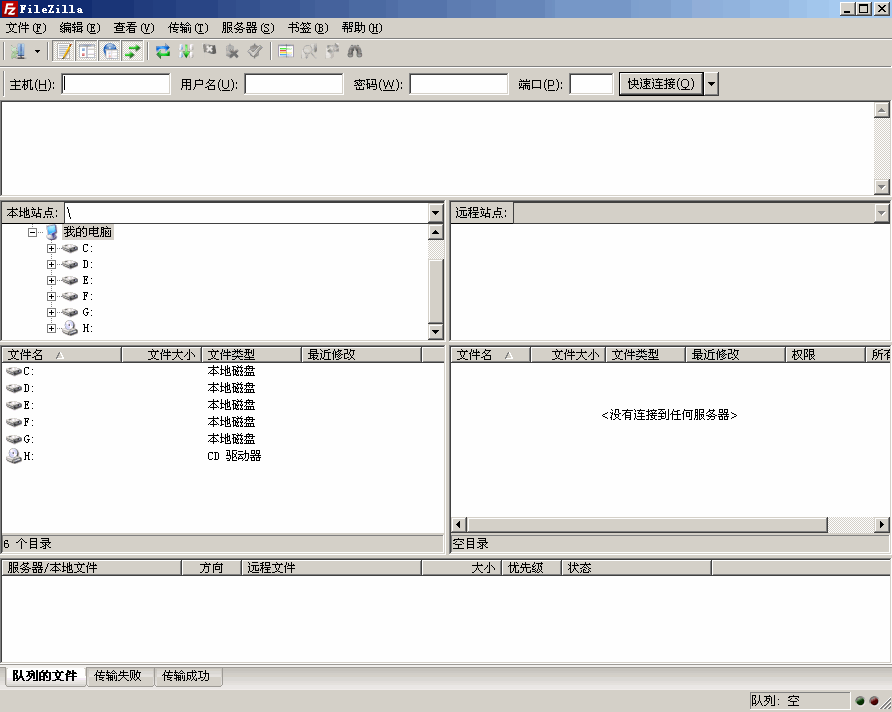Click the cancel current operation icon
The image size is (892, 712).
point(209,52)
